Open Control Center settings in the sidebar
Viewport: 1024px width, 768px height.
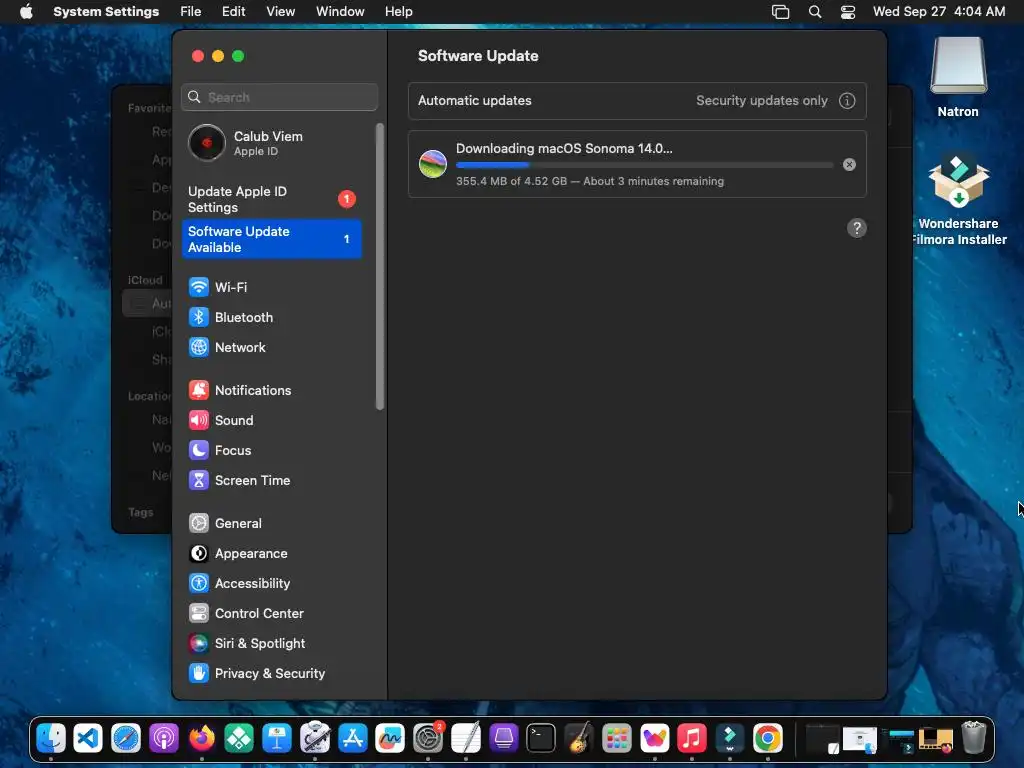[271, 614]
